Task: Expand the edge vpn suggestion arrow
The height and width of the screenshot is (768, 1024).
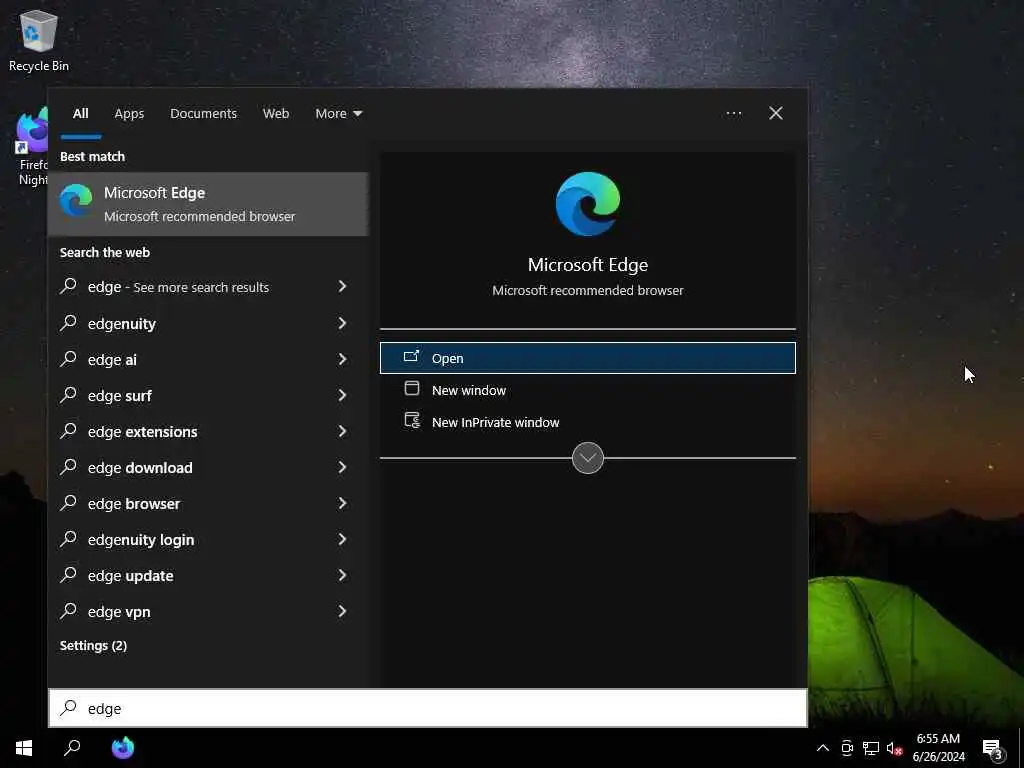Action: 342,611
